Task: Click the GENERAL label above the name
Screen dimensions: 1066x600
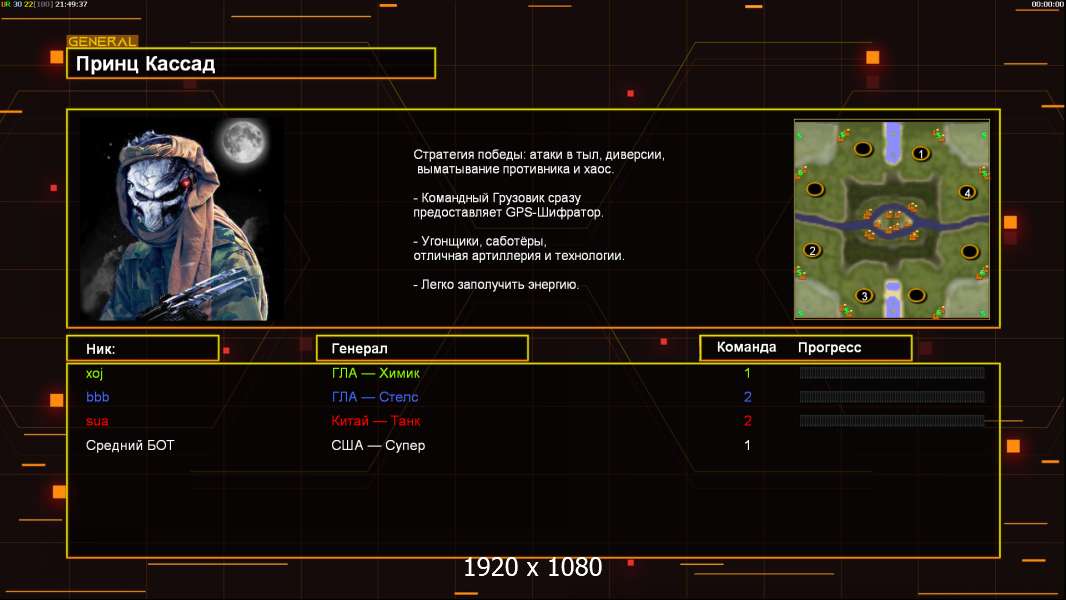Action: tap(103, 41)
